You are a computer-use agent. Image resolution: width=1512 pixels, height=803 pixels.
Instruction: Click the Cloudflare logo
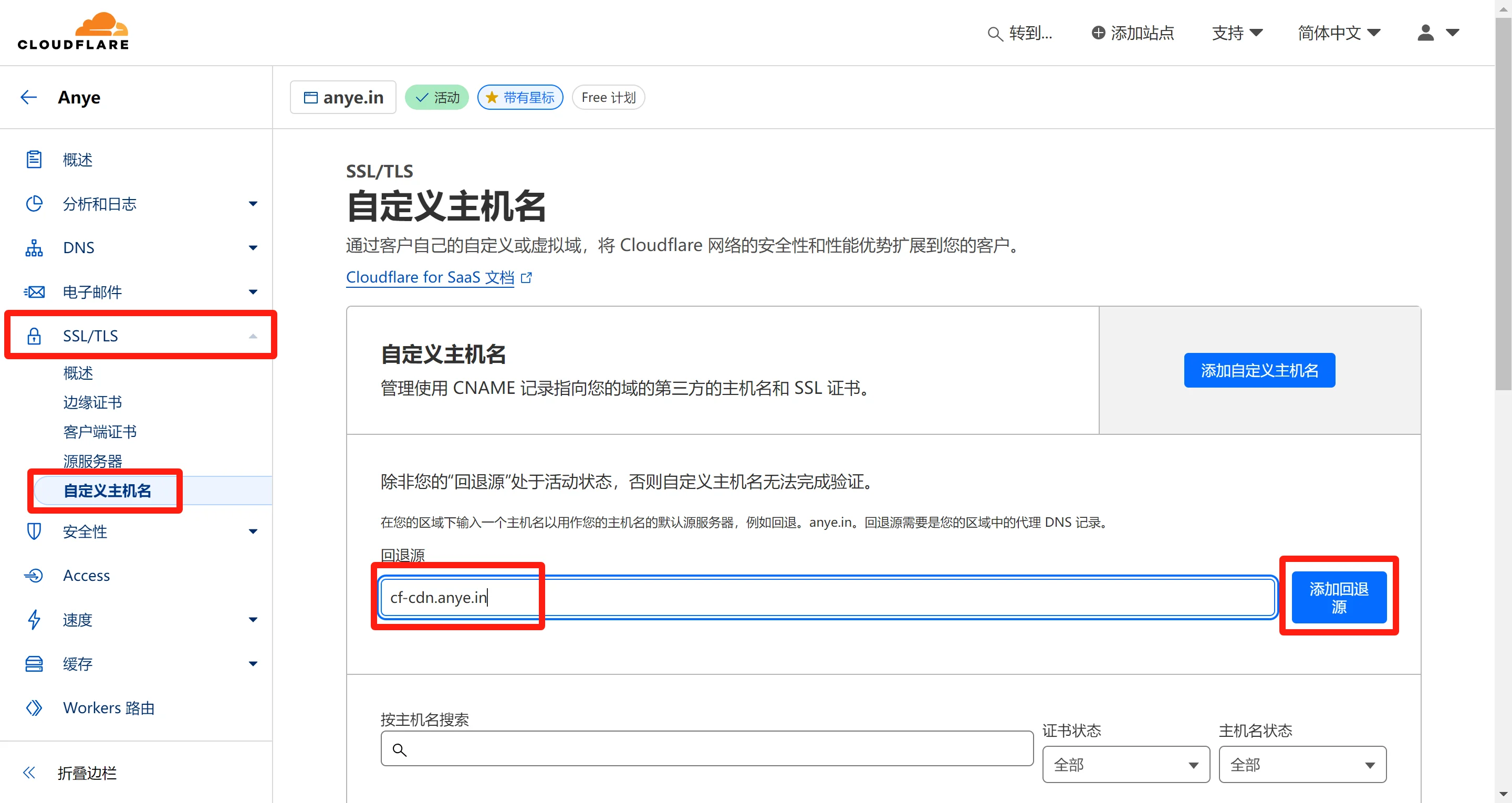[x=74, y=32]
